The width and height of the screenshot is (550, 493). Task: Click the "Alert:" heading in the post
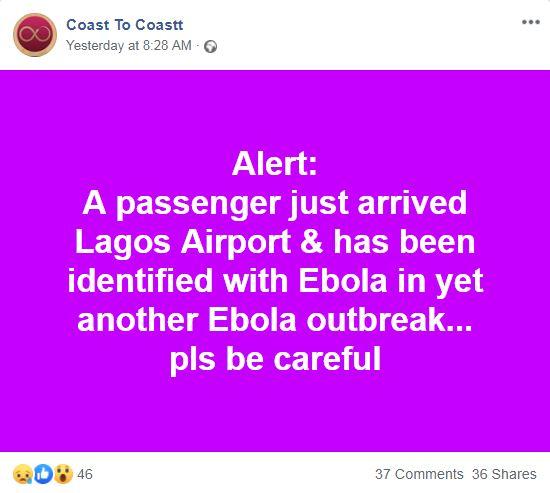[275, 164]
